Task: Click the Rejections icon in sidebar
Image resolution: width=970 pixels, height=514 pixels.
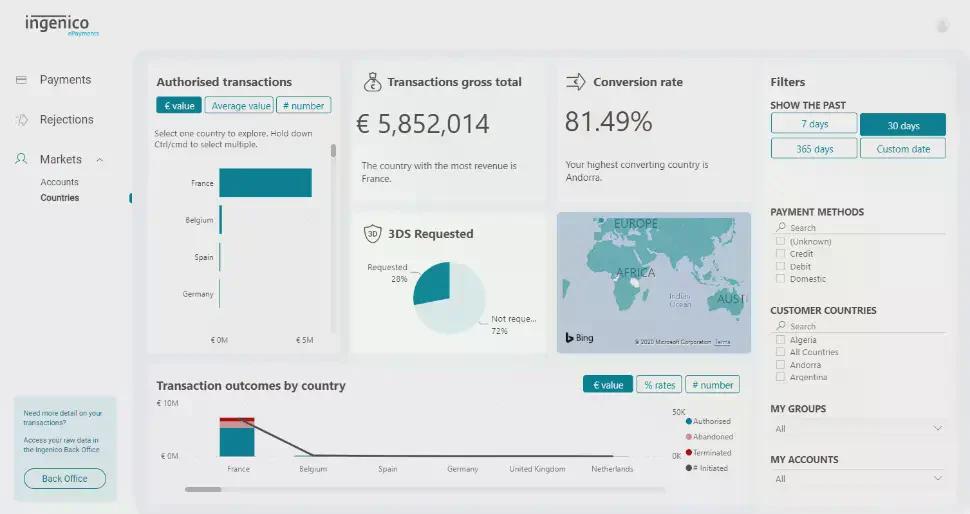Action: 21,120
